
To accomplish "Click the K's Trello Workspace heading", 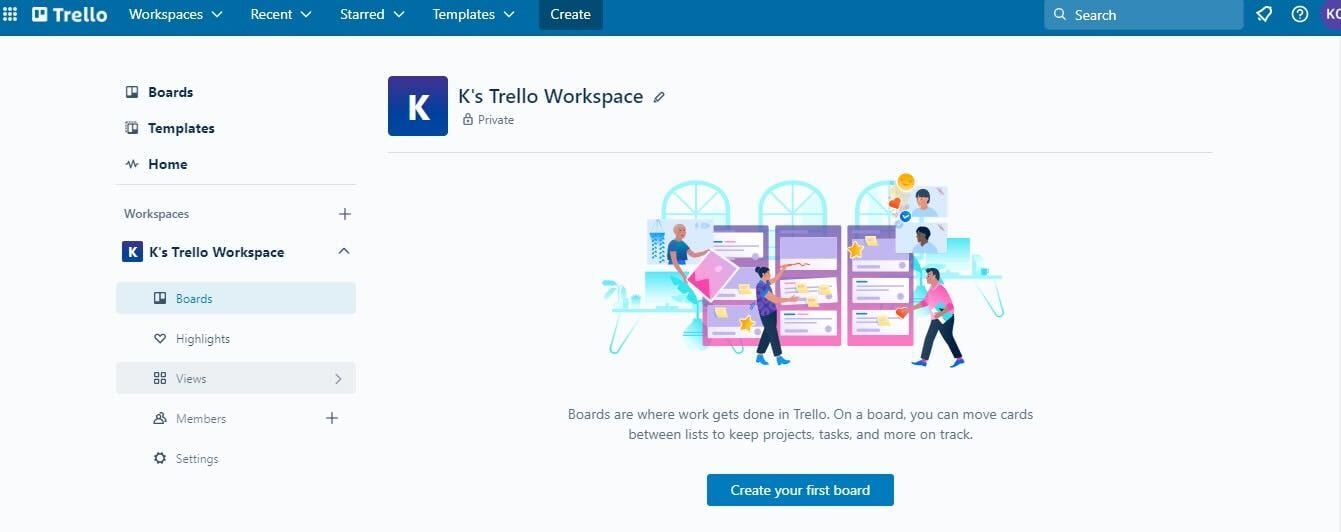I will coord(551,96).
